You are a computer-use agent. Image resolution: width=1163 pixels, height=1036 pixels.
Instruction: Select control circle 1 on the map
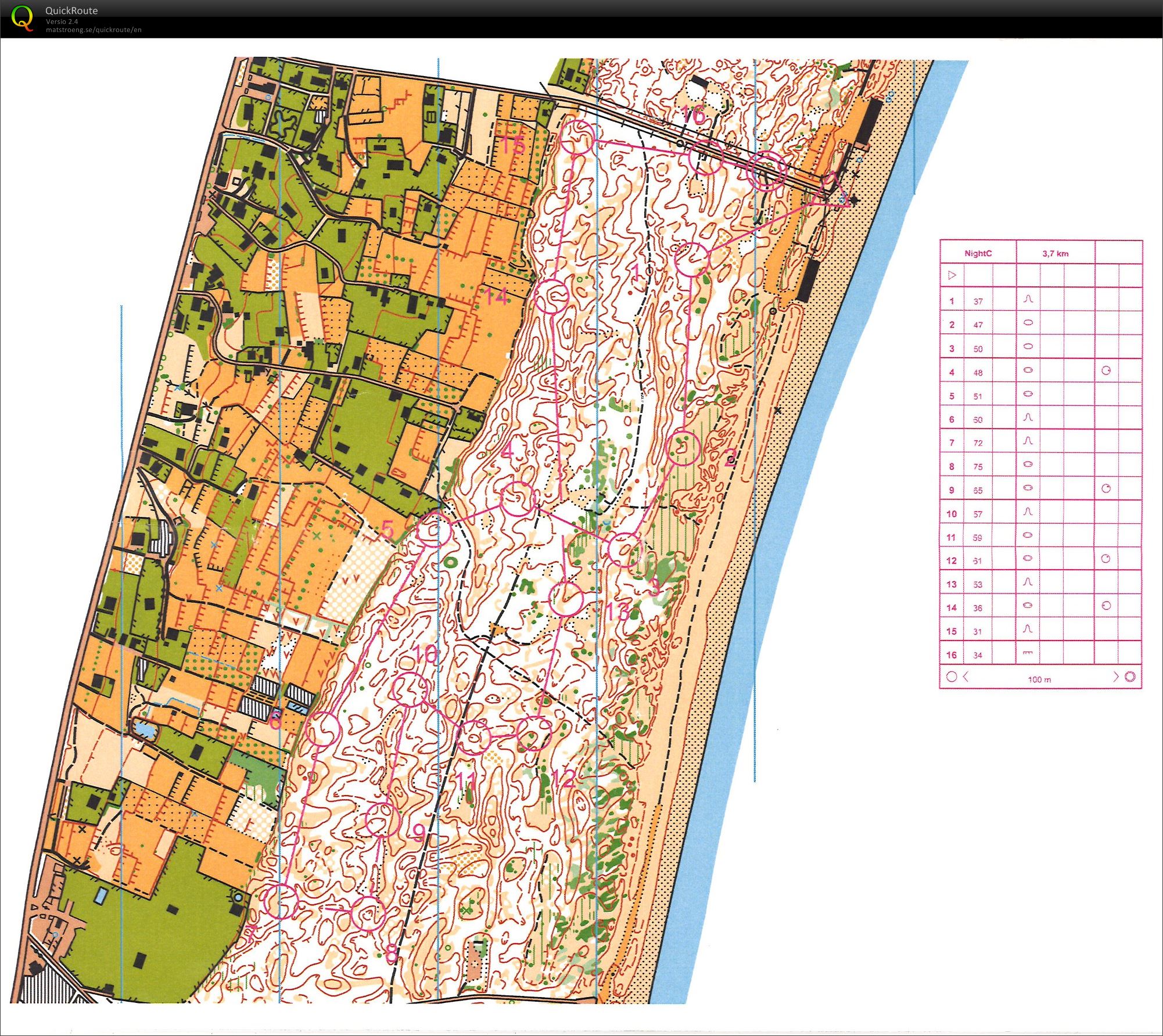[x=692, y=260]
